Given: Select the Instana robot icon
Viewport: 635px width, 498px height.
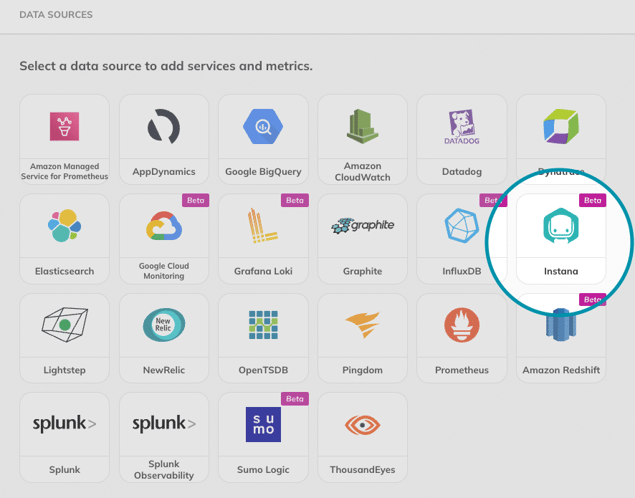Looking at the screenshot, I should pyautogui.click(x=561, y=226).
